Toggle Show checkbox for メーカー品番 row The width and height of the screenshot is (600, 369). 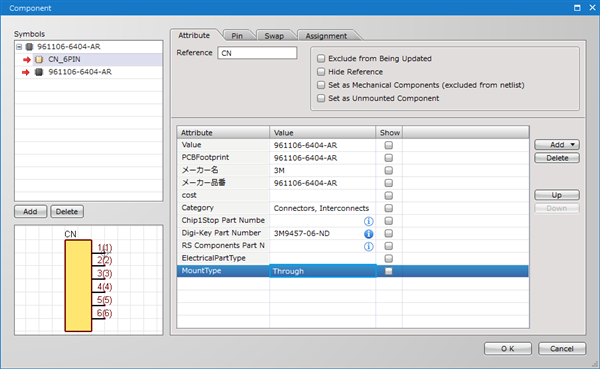click(388, 183)
